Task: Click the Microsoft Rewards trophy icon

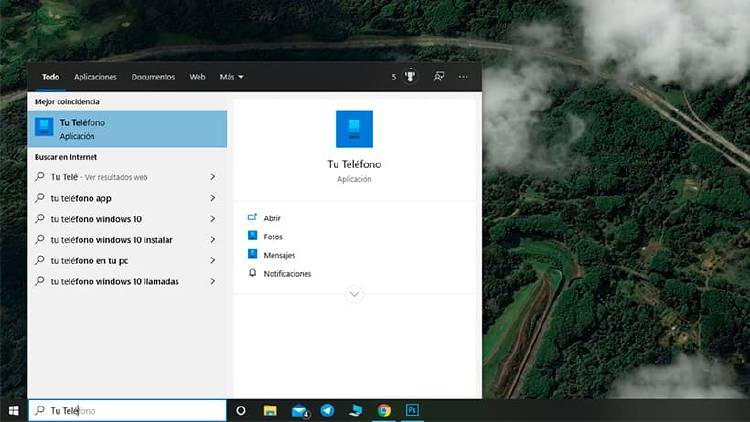Action: (410, 76)
